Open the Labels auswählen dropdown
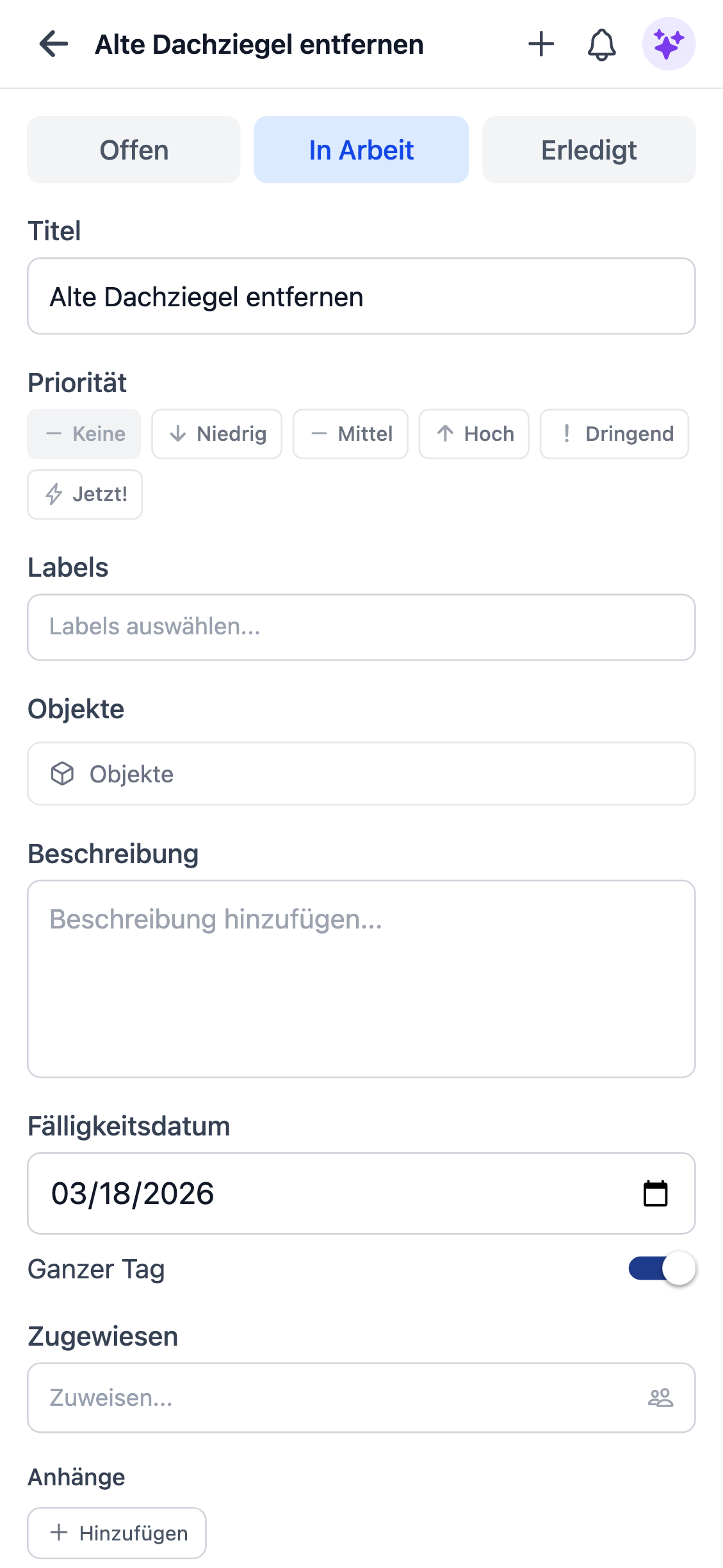Viewport: 723px width, 1568px height. (361, 627)
